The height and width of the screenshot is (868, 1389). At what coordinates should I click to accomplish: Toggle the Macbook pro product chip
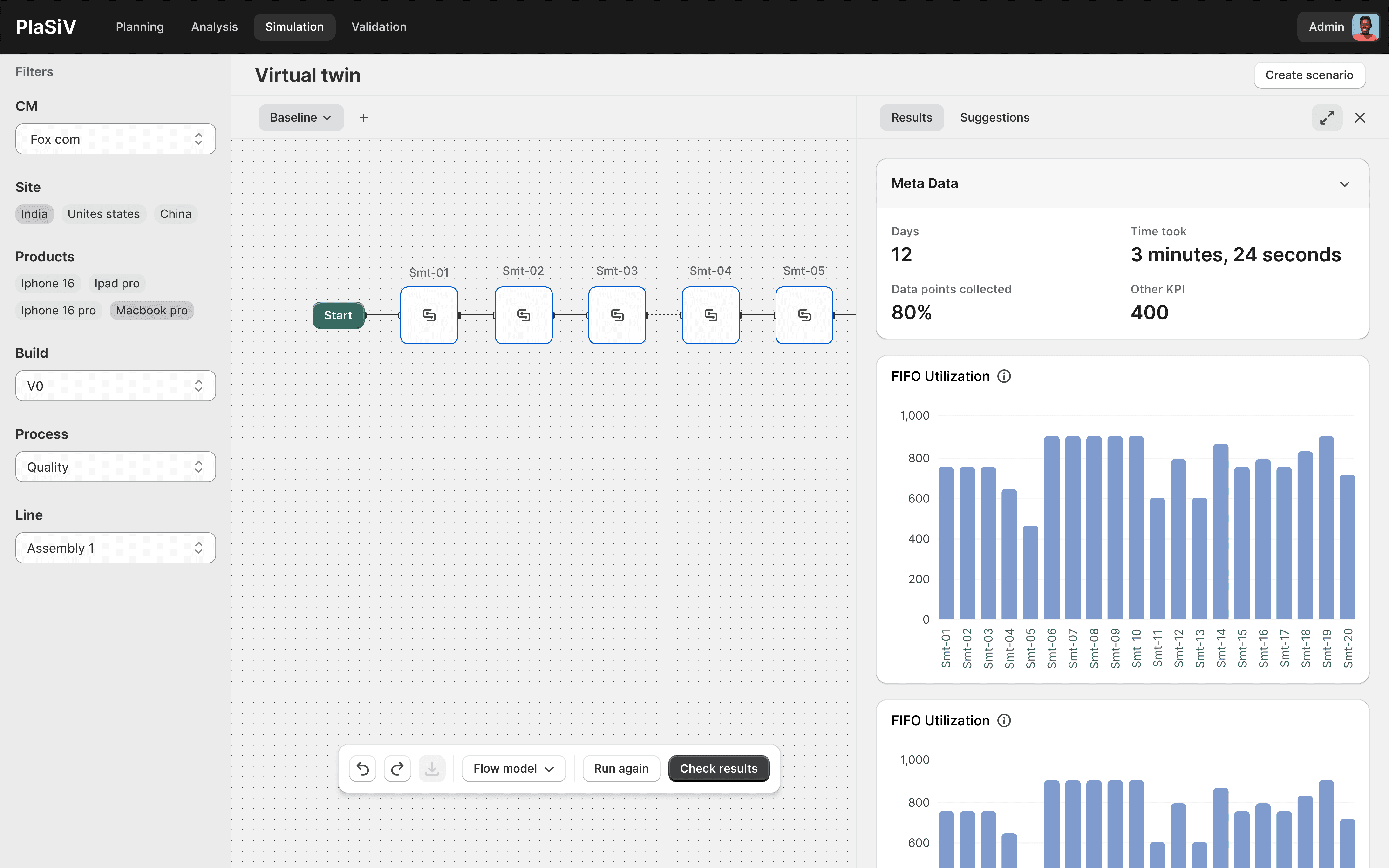click(151, 310)
